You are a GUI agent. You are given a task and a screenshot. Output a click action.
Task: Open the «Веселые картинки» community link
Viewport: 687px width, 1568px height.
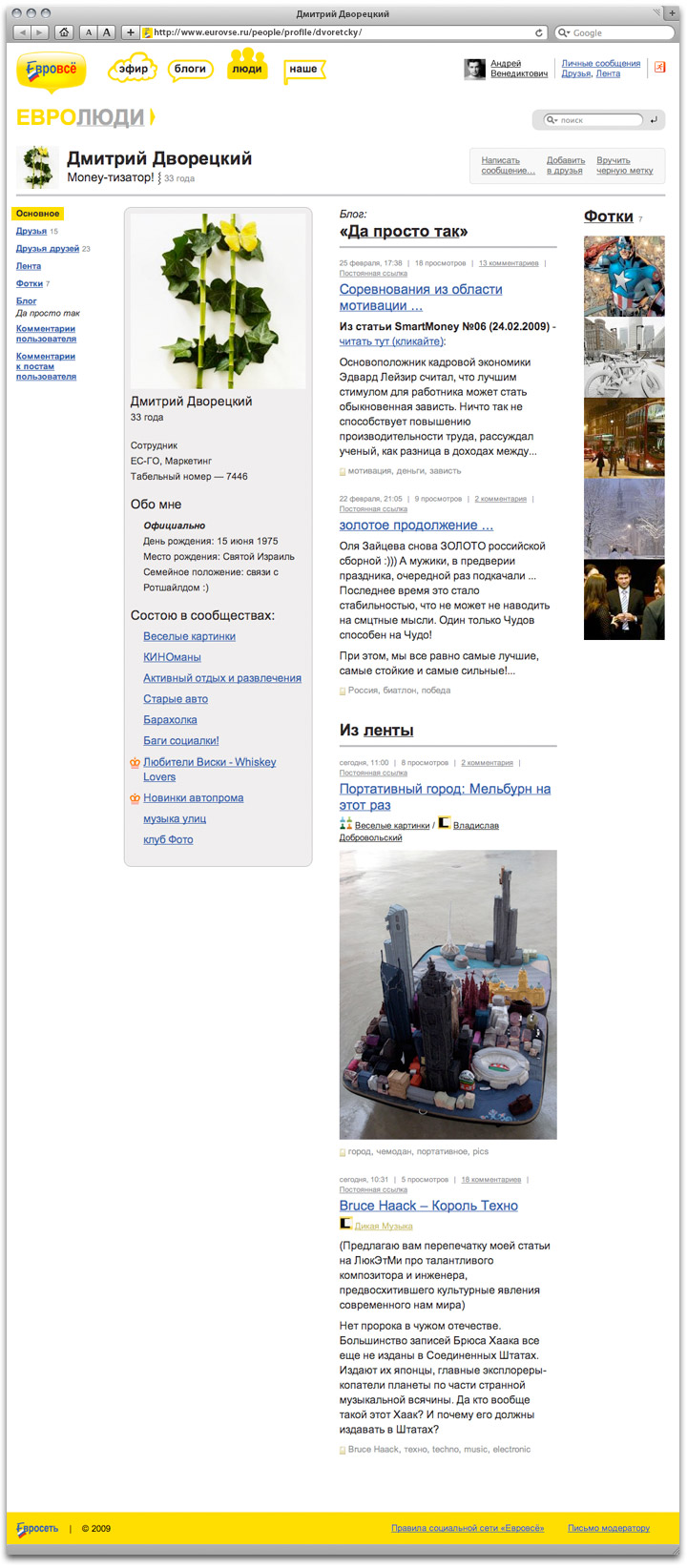(189, 636)
